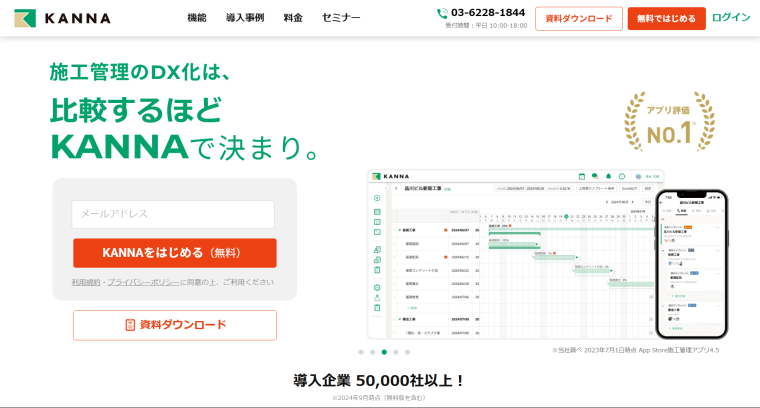Click the plus circle icon in the preview sidebar
The image size is (760, 408).
[377, 198]
